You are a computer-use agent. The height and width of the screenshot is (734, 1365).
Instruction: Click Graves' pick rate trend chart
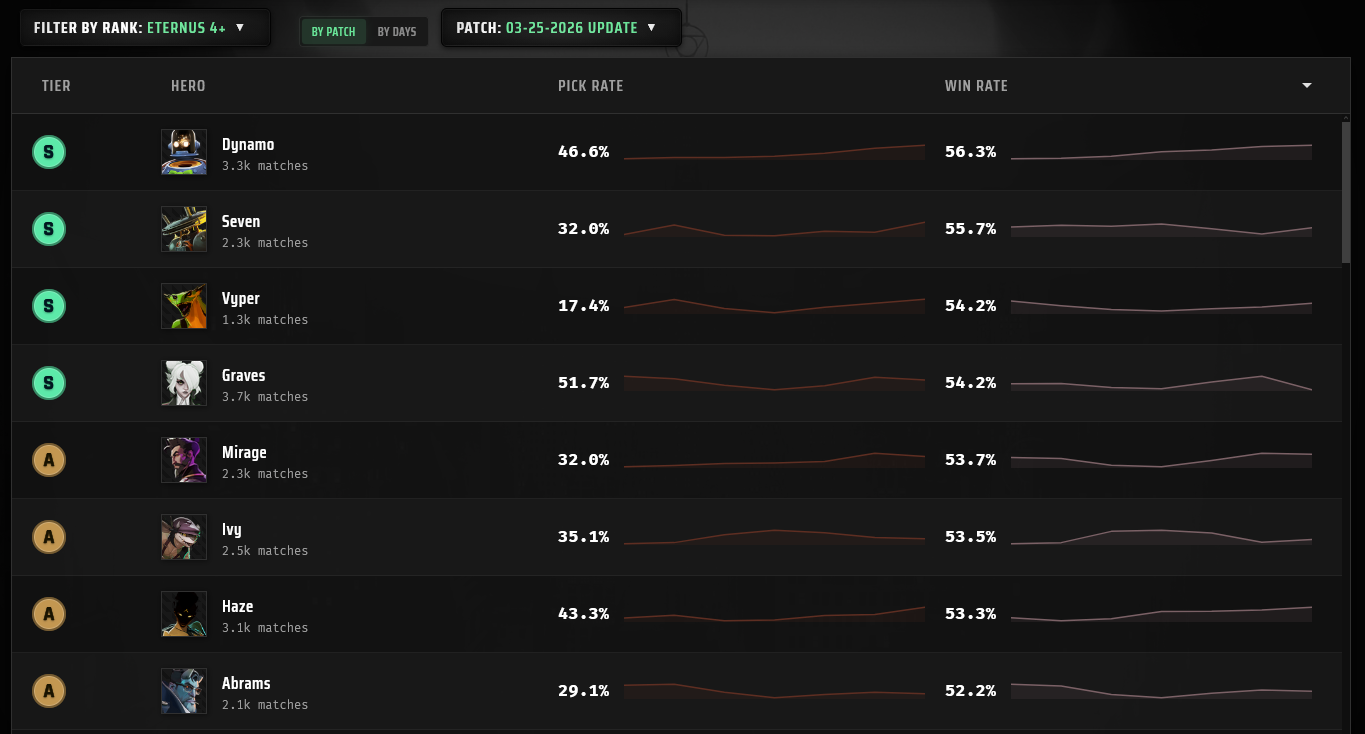click(774, 383)
